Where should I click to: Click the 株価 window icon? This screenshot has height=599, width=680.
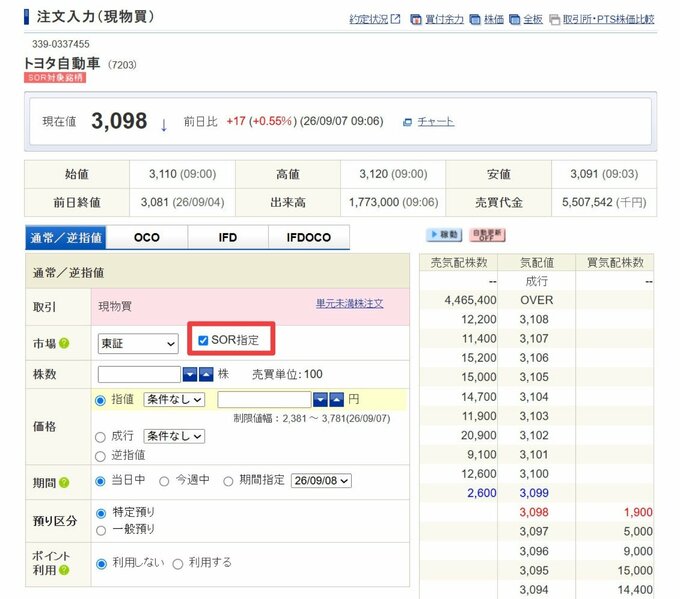(475, 20)
